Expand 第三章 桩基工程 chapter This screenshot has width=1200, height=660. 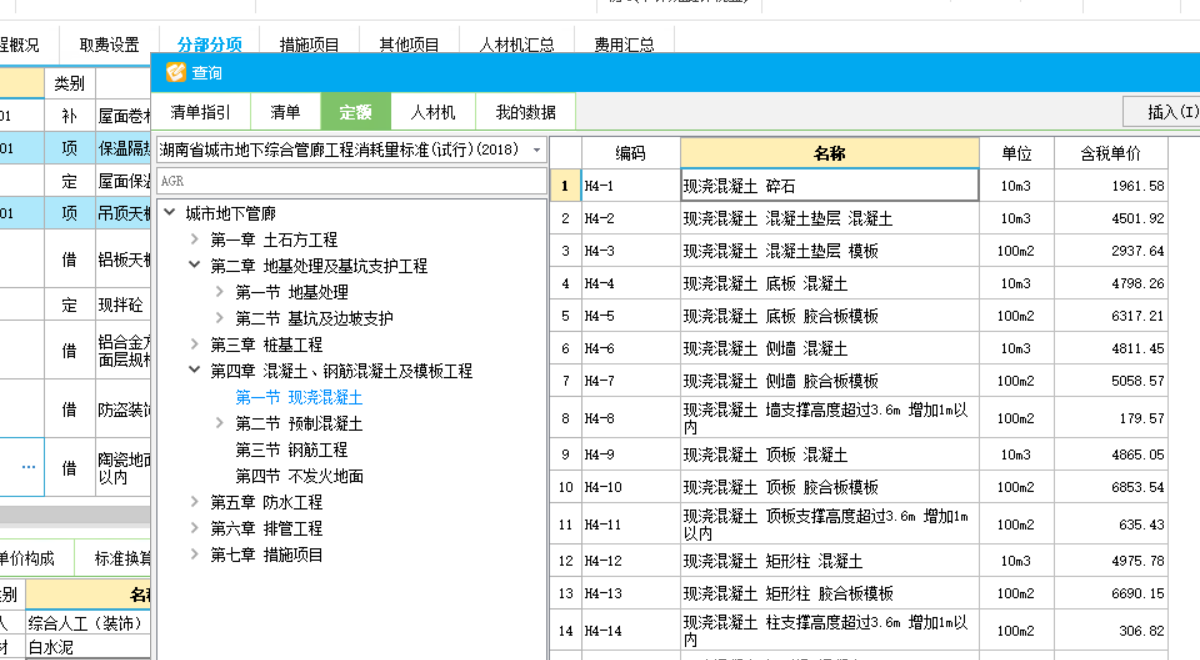pyautogui.click(x=195, y=344)
